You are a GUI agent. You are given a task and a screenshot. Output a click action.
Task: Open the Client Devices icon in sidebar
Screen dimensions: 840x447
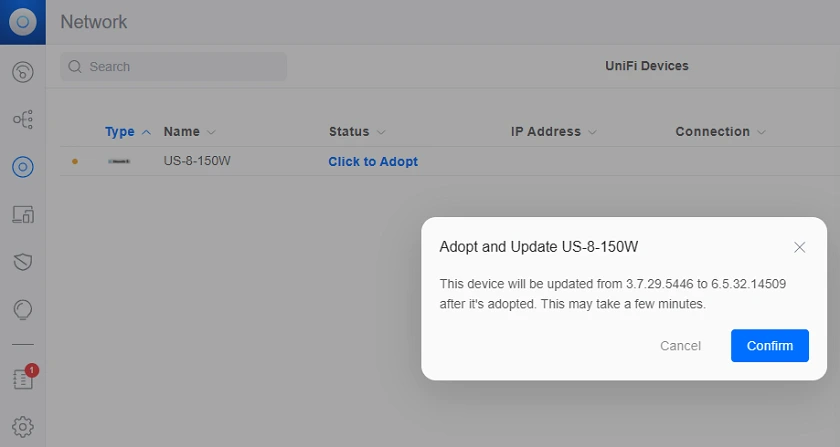click(22, 214)
